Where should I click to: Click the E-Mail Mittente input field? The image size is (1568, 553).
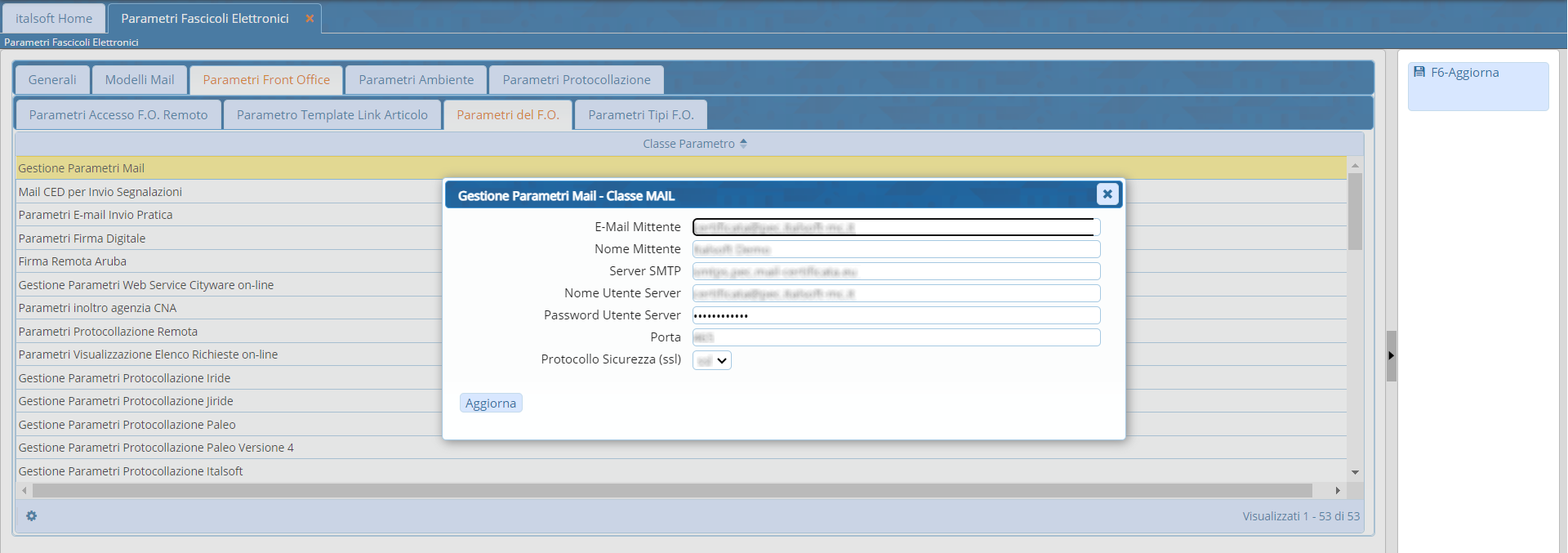point(895,227)
